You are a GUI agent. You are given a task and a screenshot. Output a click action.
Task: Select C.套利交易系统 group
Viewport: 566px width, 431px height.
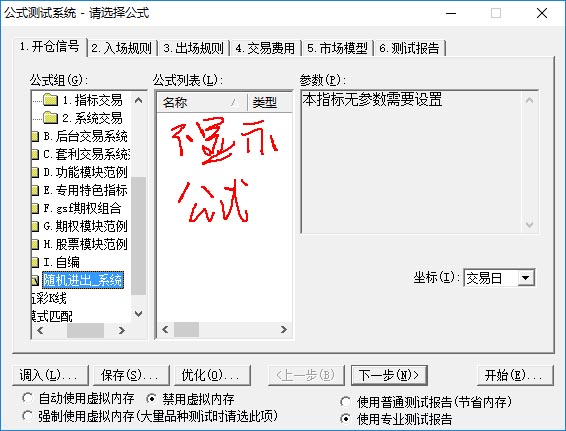click(87, 154)
